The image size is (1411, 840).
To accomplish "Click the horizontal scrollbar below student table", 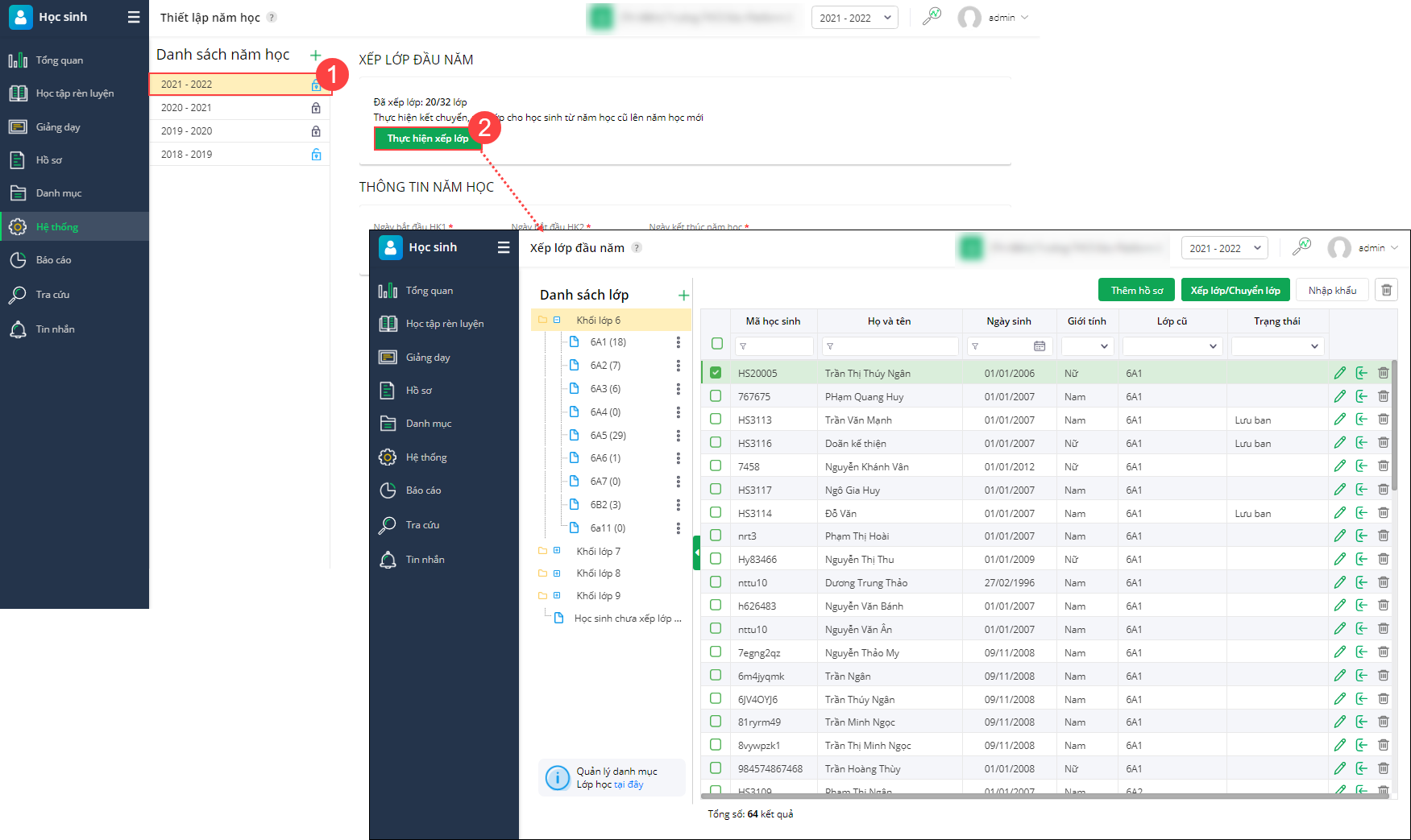I will pyautogui.click(x=1046, y=796).
